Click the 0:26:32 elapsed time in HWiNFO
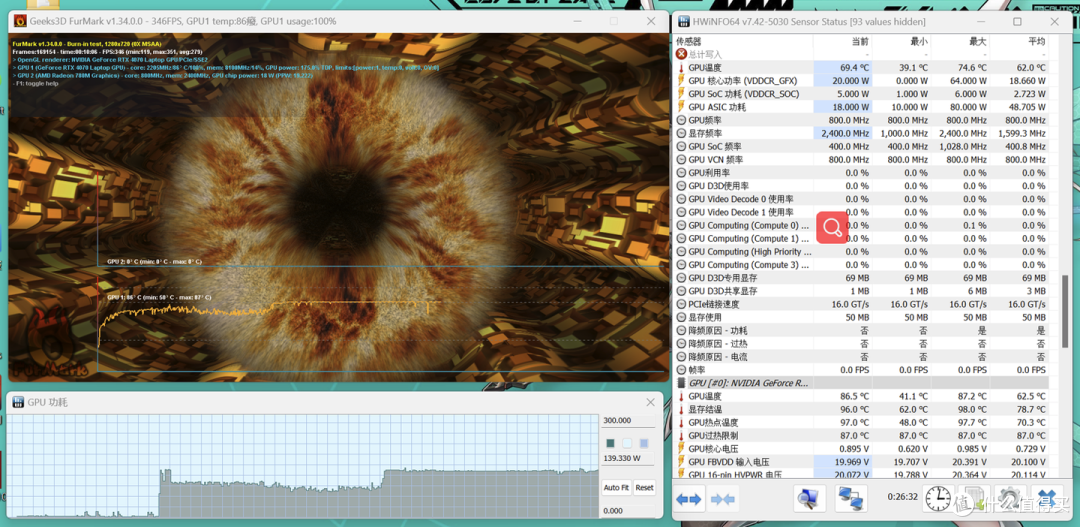Viewport: 1080px width, 527px height. click(x=902, y=496)
